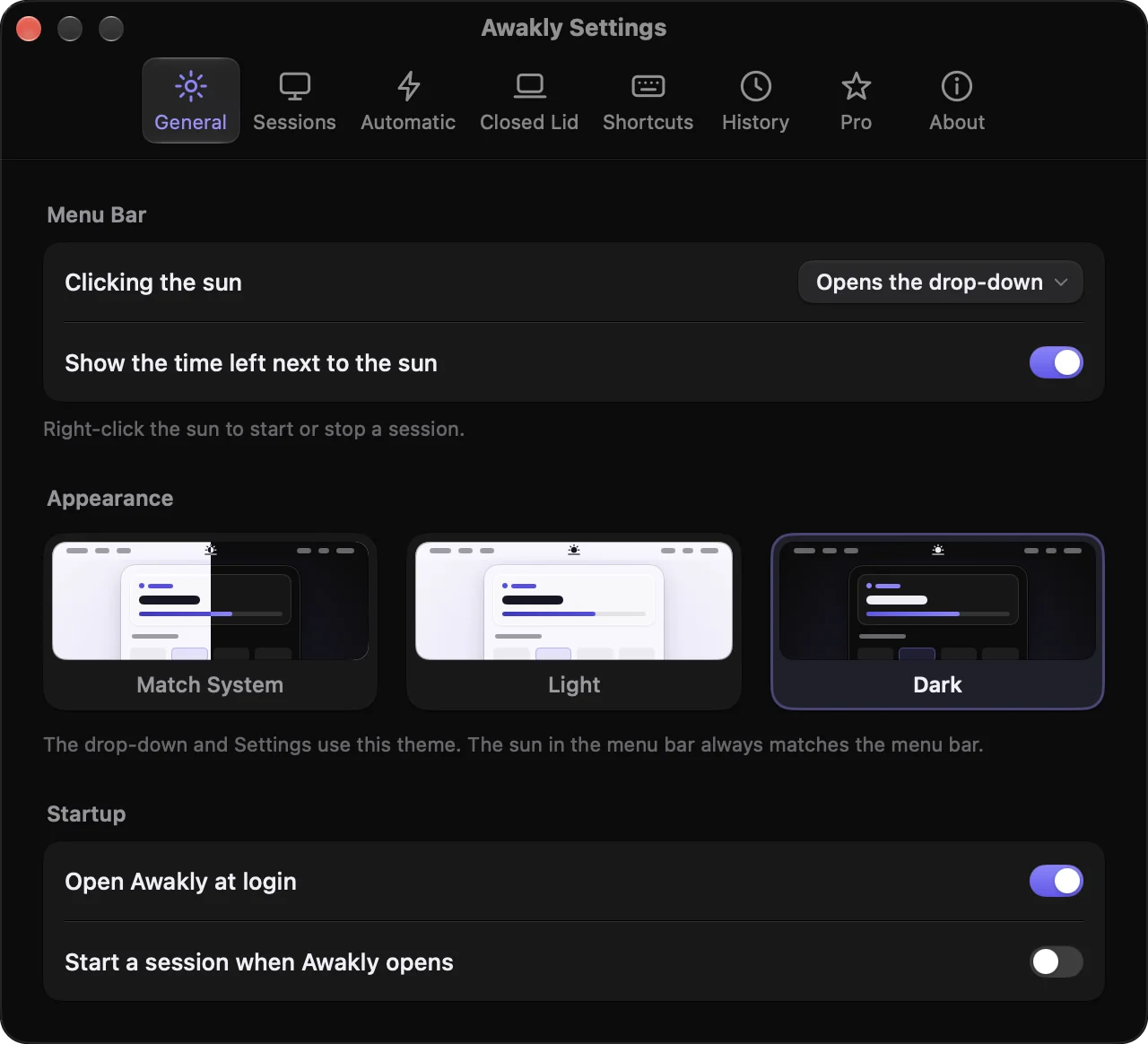Click the "Right-click the sun" hint text
The width and height of the screenshot is (1148, 1044).
254,430
